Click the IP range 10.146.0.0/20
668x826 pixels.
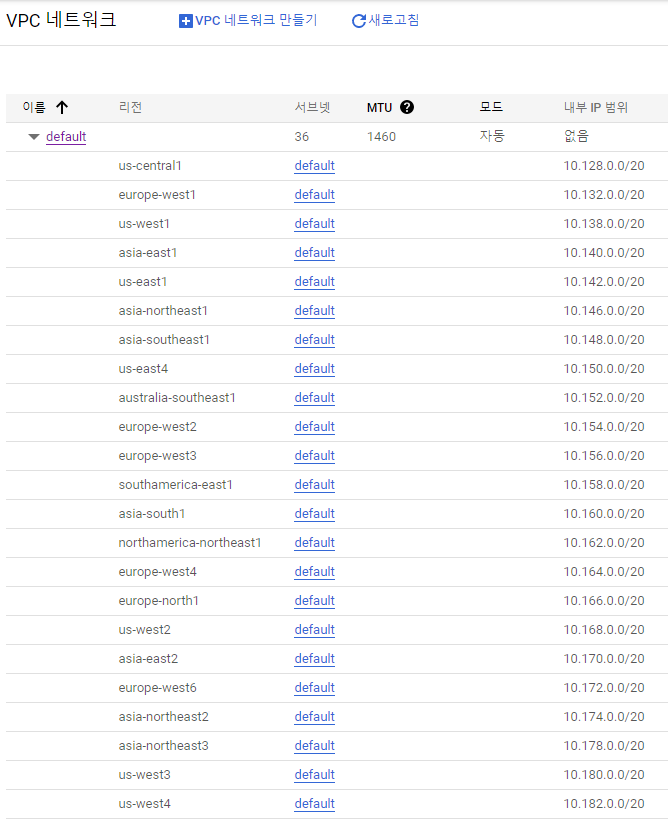604,310
